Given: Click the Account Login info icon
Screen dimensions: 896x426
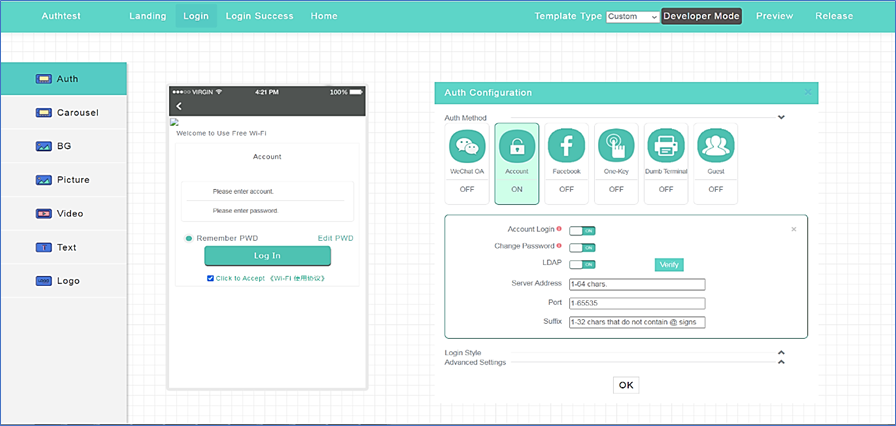Looking at the screenshot, I should click(x=559, y=229).
